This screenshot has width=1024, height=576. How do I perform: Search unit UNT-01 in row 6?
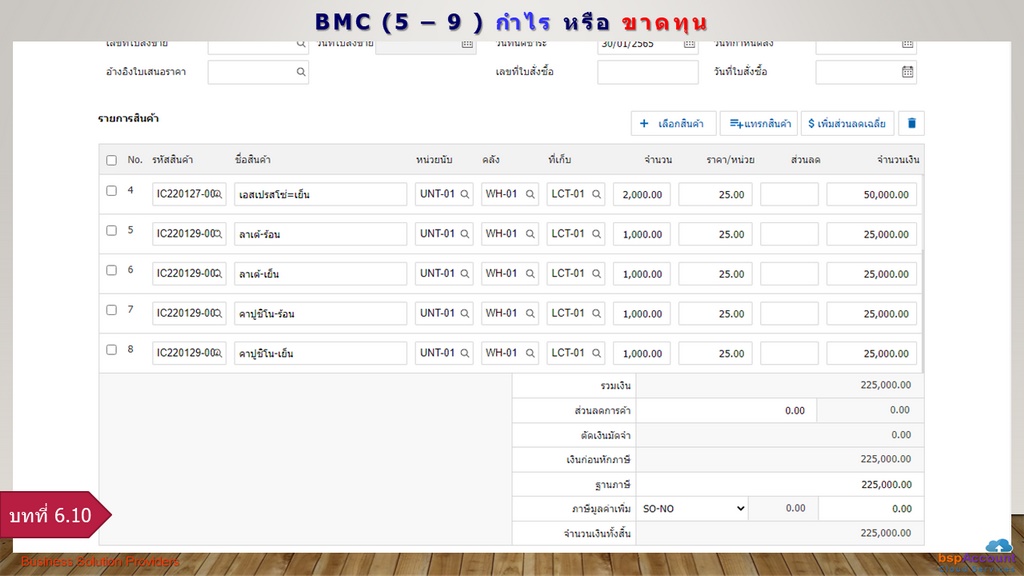(464, 274)
